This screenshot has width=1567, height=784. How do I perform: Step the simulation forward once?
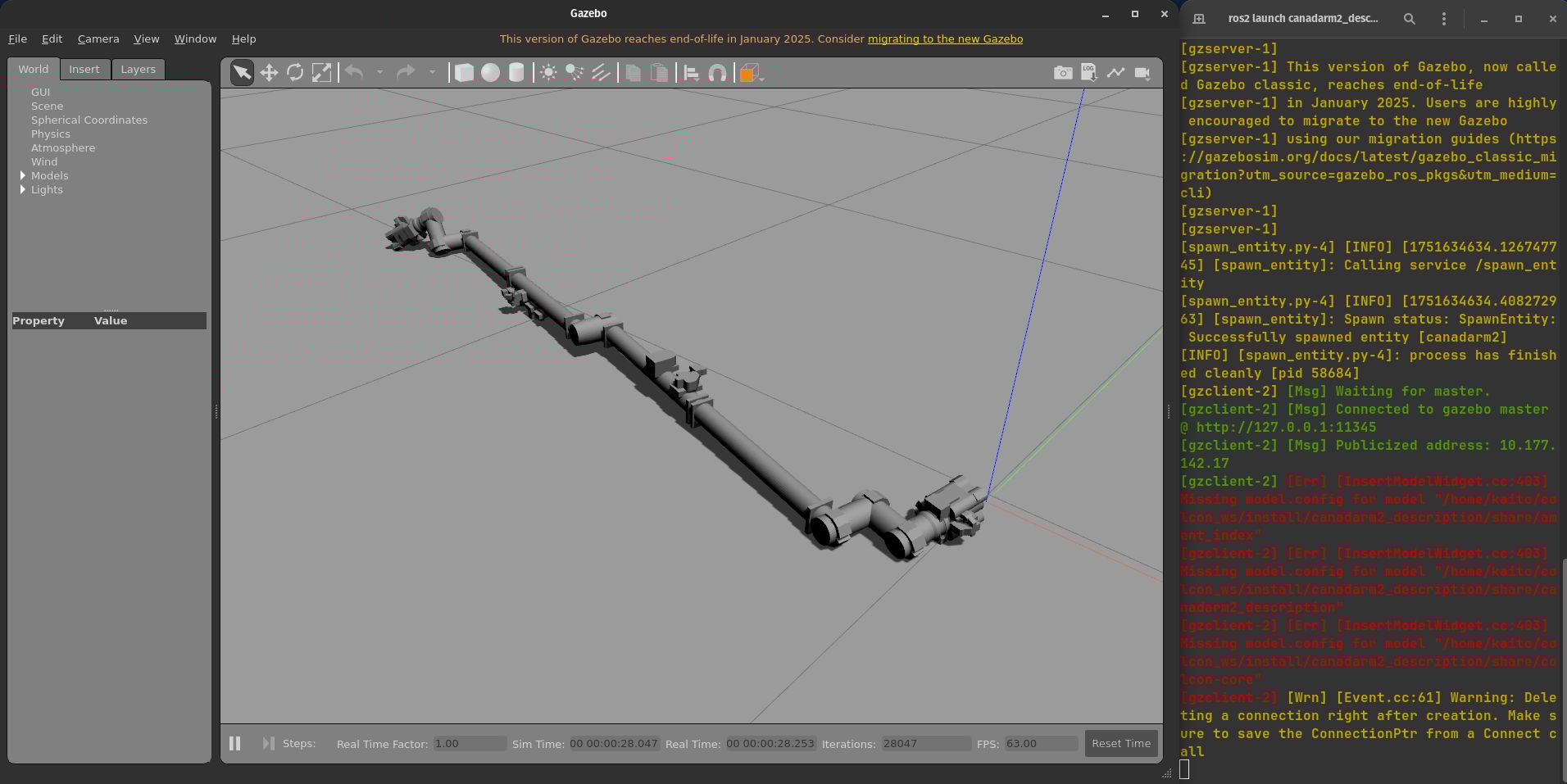[x=267, y=743]
